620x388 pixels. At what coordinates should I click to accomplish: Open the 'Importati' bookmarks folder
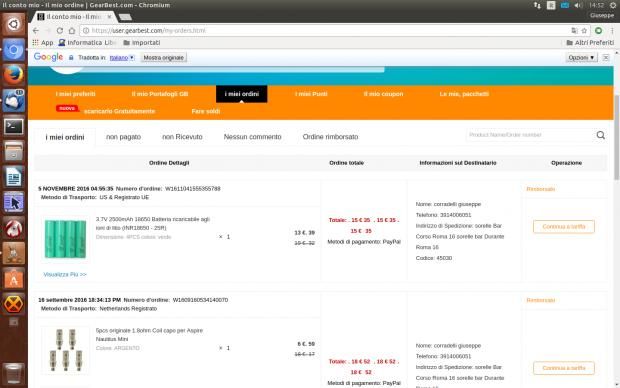pyautogui.click(x=142, y=42)
